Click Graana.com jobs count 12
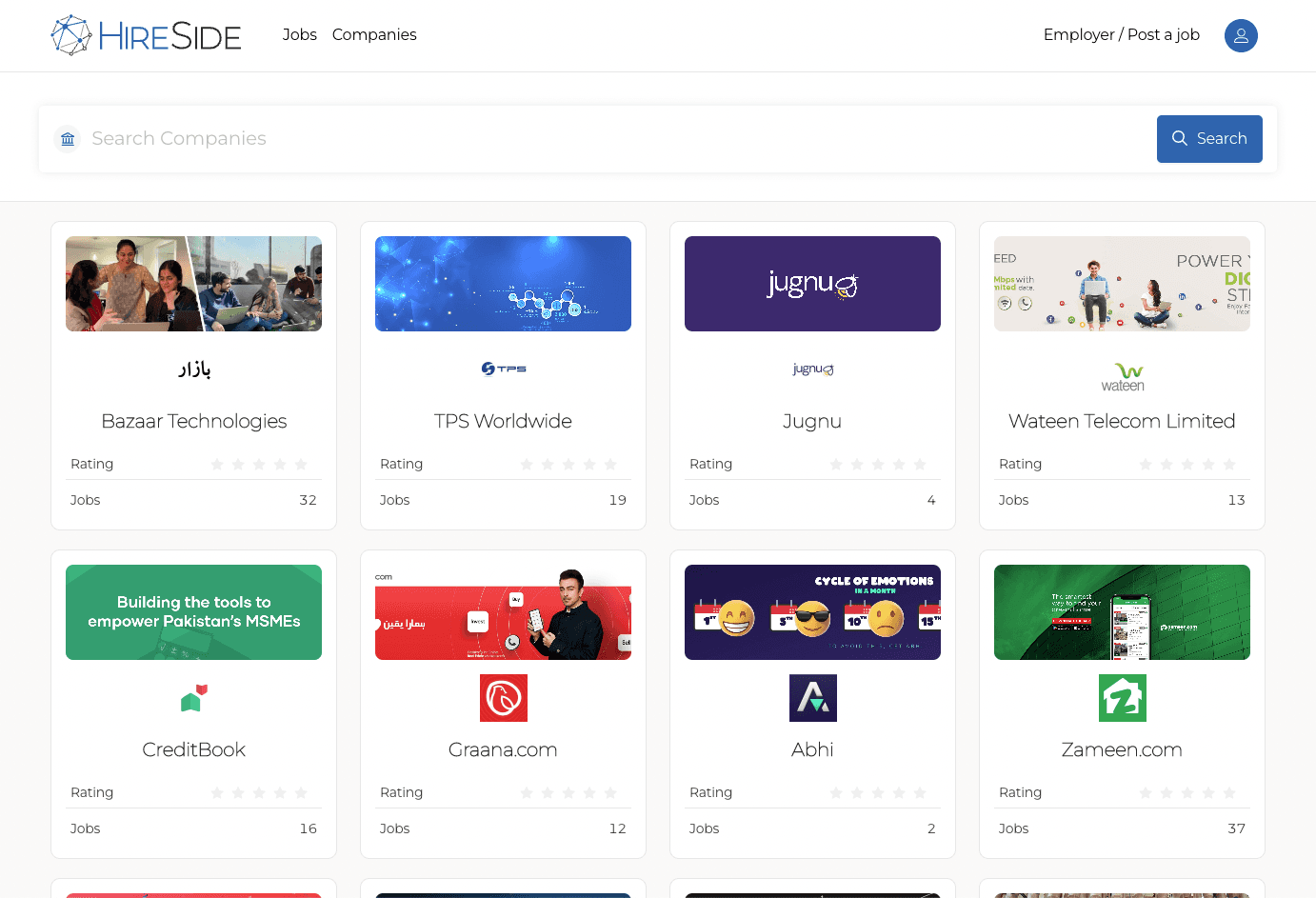This screenshot has width=1316, height=898. [617, 828]
